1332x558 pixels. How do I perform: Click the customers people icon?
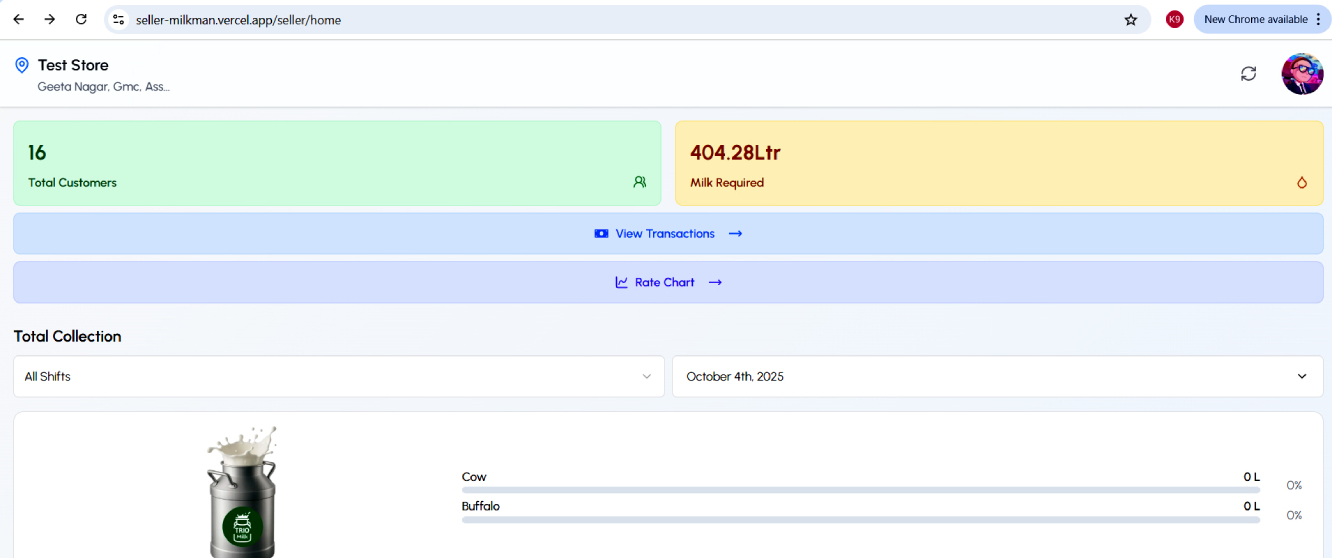point(640,182)
